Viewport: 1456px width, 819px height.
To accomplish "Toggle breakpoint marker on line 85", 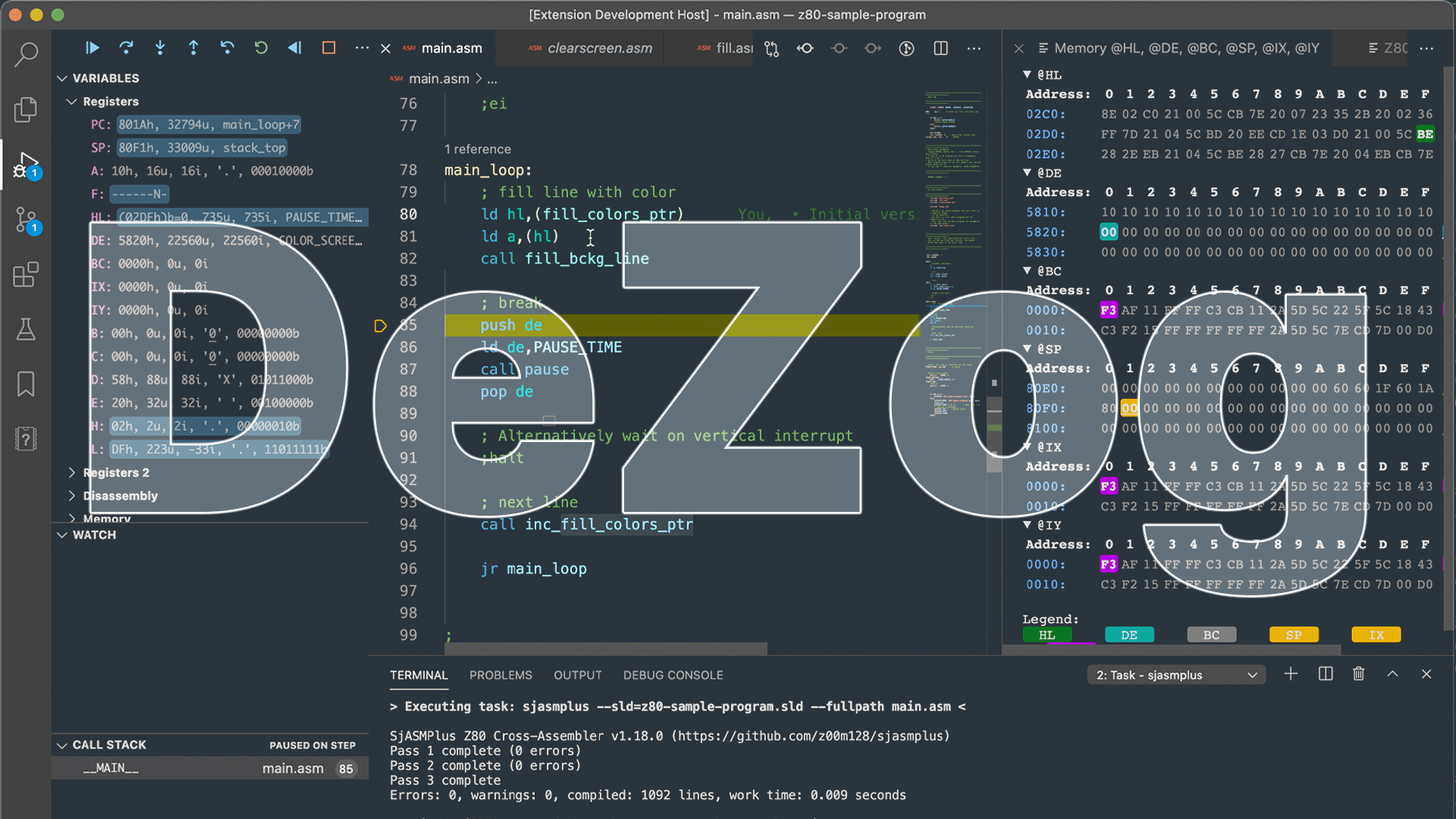I will tap(381, 326).
